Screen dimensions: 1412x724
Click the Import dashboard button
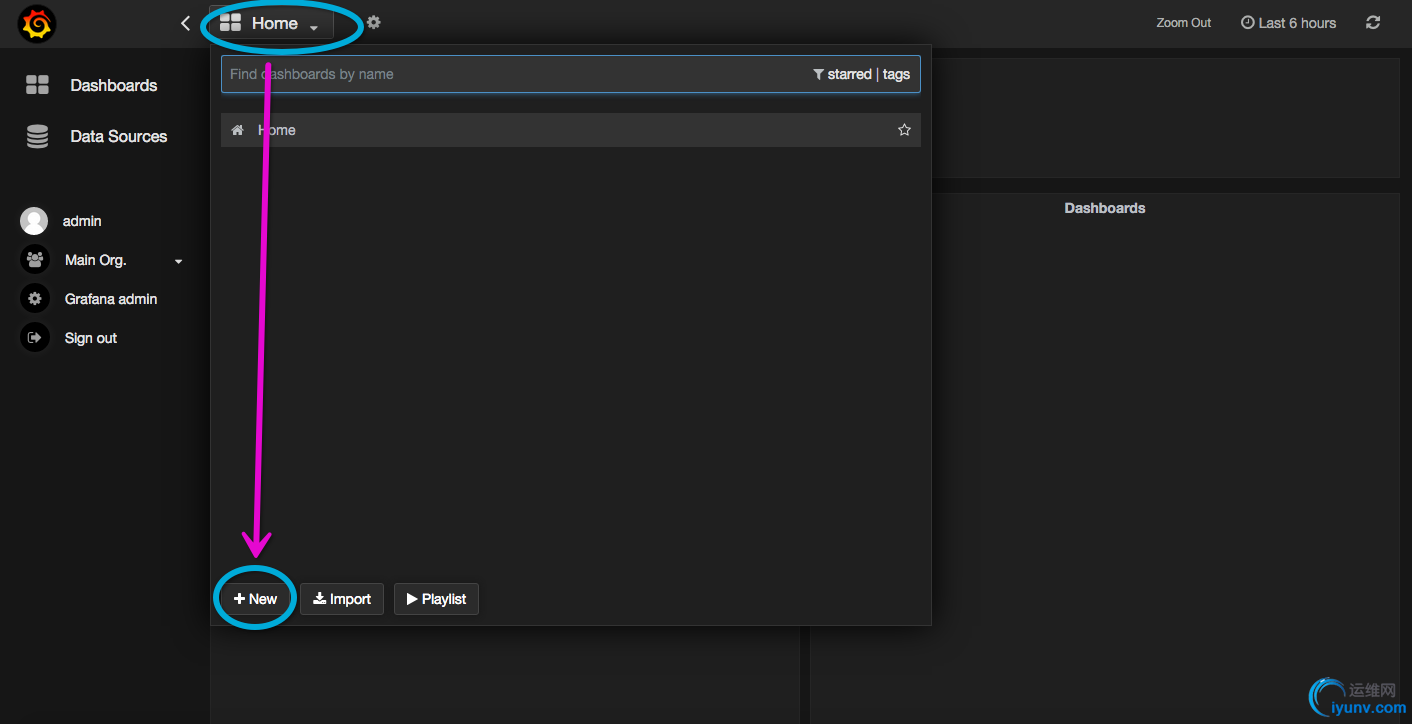click(x=342, y=599)
